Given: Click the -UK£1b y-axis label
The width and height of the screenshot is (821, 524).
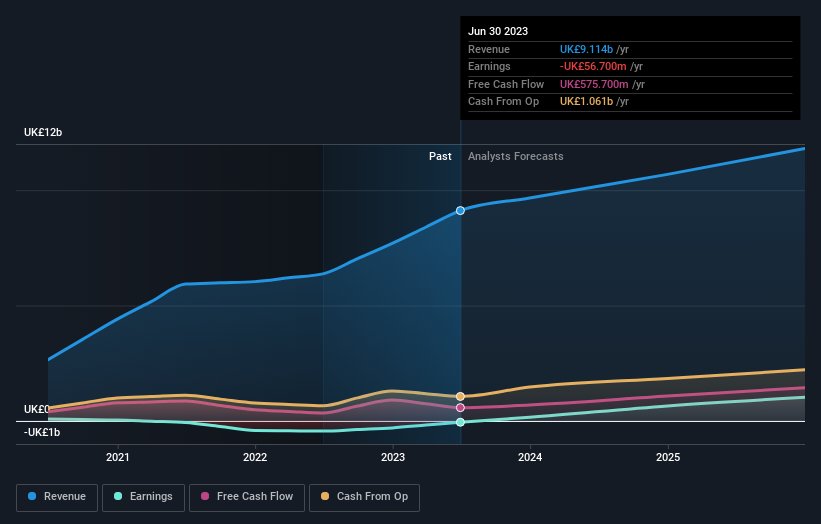Looking at the screenshot, I should (42, 432).
